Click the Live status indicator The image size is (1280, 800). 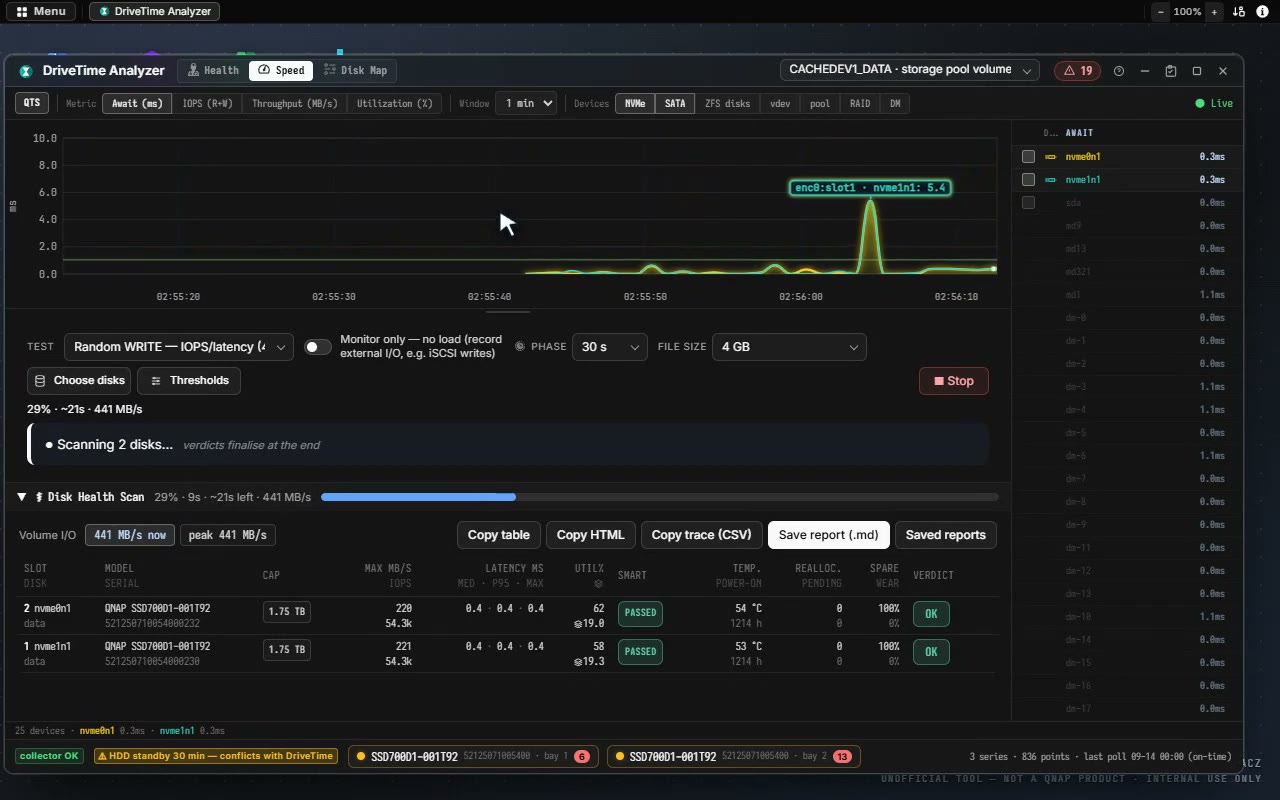tap(1214, 103)
